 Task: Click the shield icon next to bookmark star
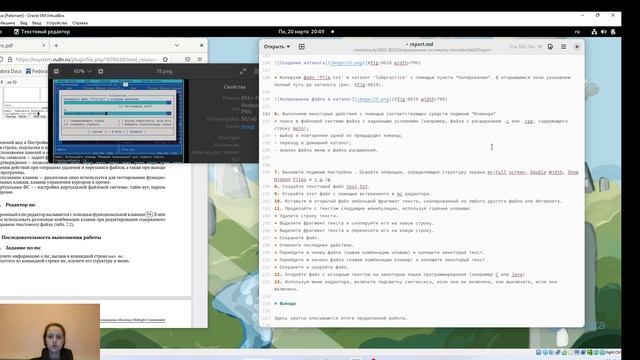pyautogui.click(x=187, y=59)
